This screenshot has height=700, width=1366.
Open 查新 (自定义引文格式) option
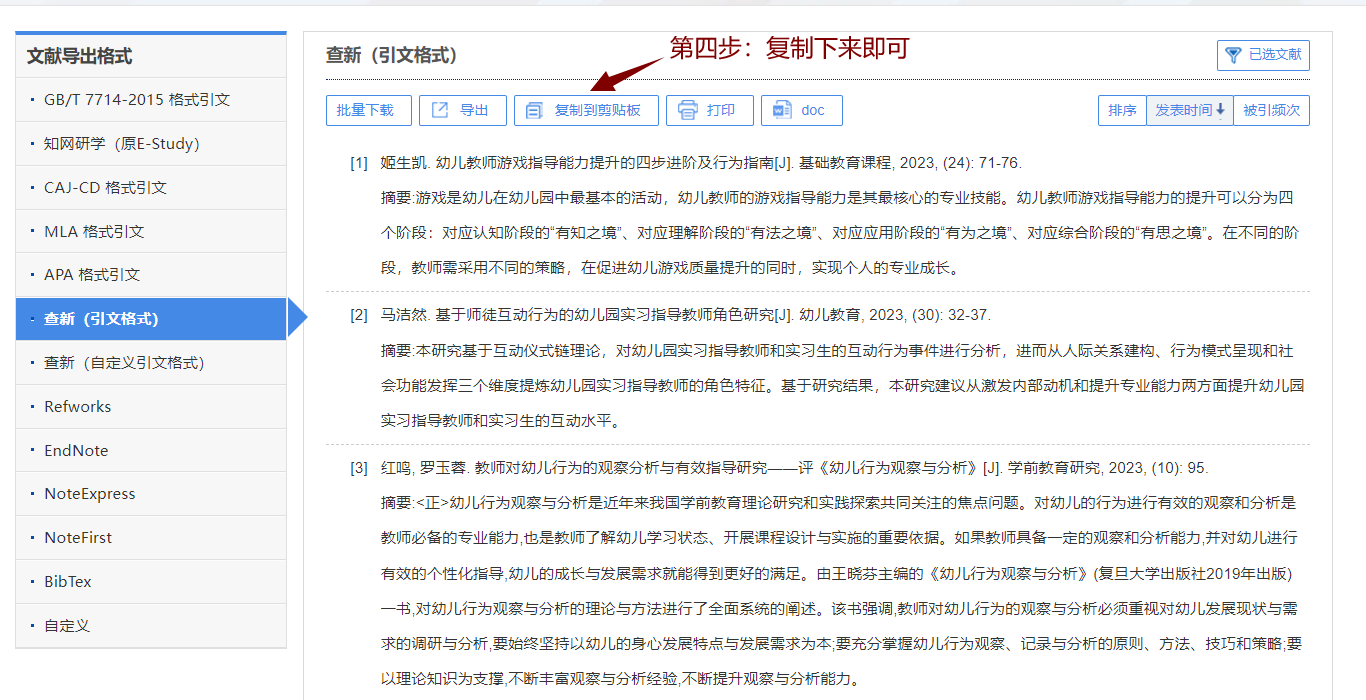pos(124,363)
